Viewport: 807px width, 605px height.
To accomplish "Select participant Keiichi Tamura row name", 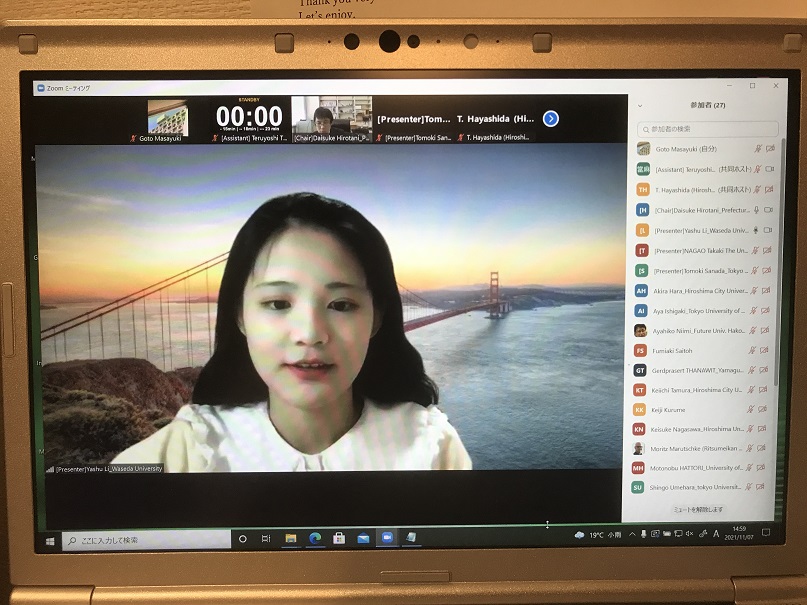I will [697, 390].
